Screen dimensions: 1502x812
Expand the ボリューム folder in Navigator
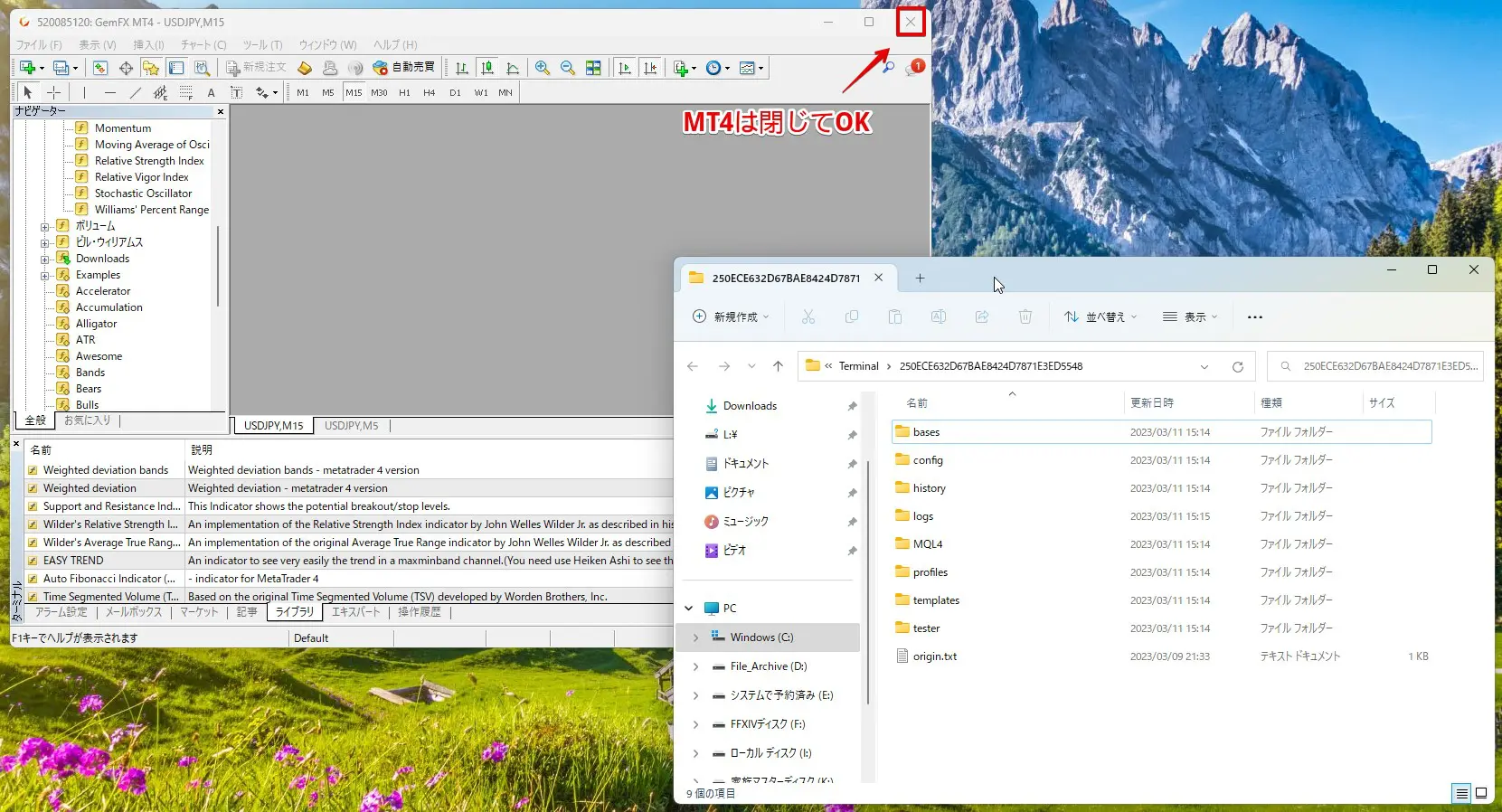pyautogui.click(x=44, y=226)
